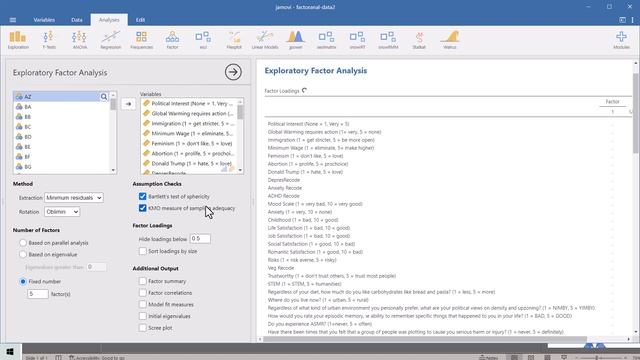This screenshot has height=360, width=640.
Task: Open the Flexplot module menu
Action: (x=234, y=40)
